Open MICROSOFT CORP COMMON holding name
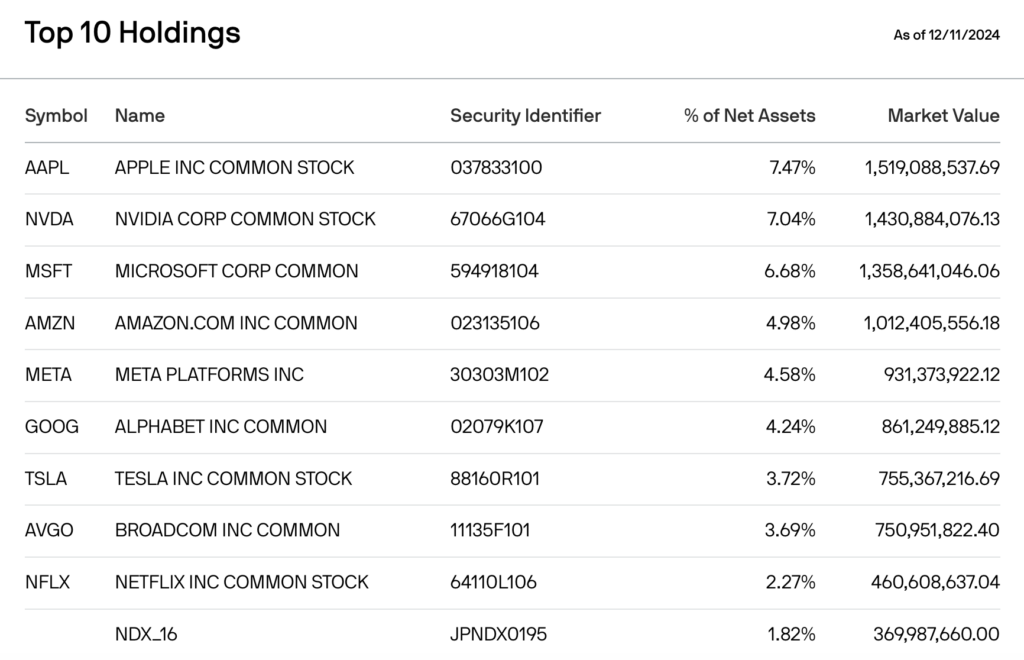This screenshot has width=1024, height=660. [236, 271]
